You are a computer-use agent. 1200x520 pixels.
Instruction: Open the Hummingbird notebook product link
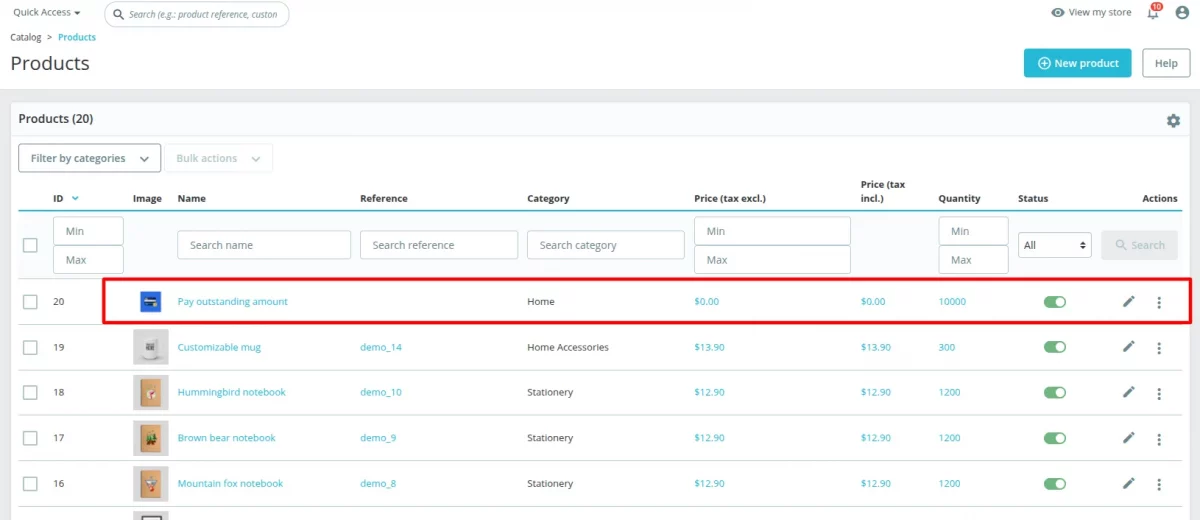(x=231, y=392)
